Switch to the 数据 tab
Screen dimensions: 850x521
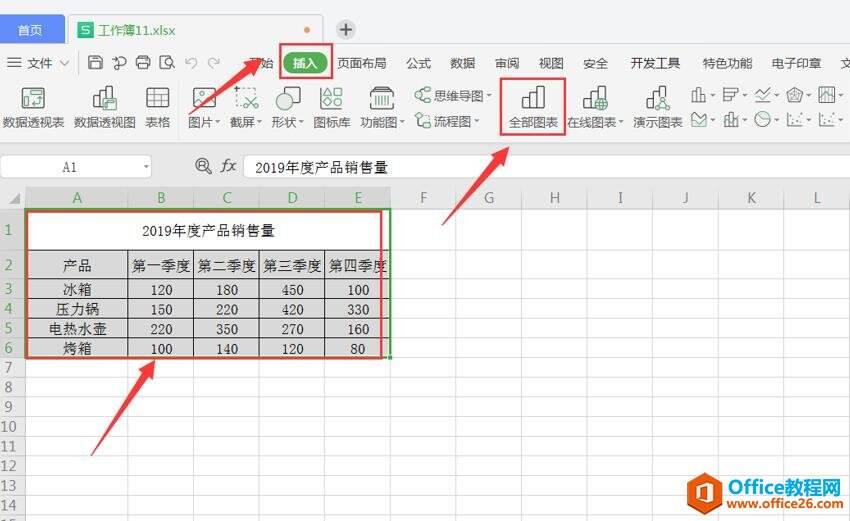click(462, 63)
